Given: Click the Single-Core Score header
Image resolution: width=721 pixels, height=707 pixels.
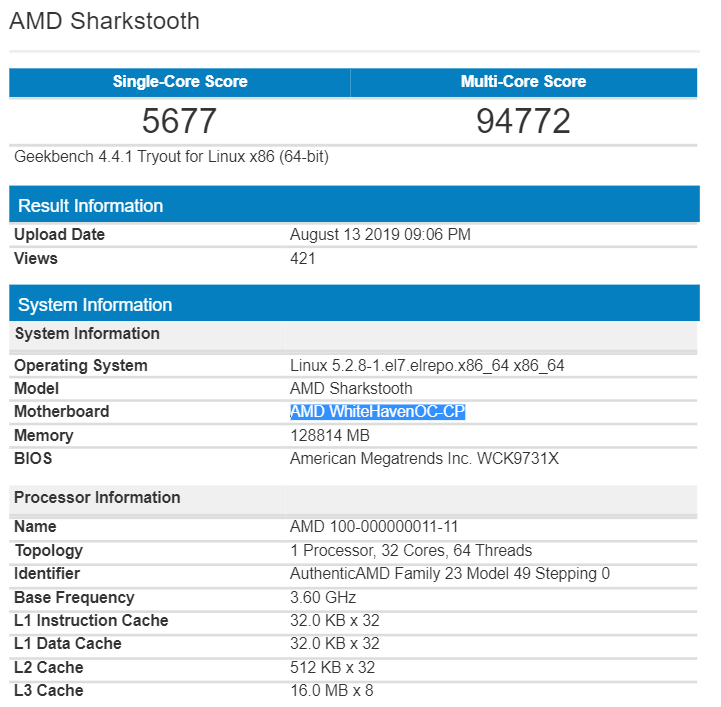Looking at the screenshot, I should (x=180, y=82).
